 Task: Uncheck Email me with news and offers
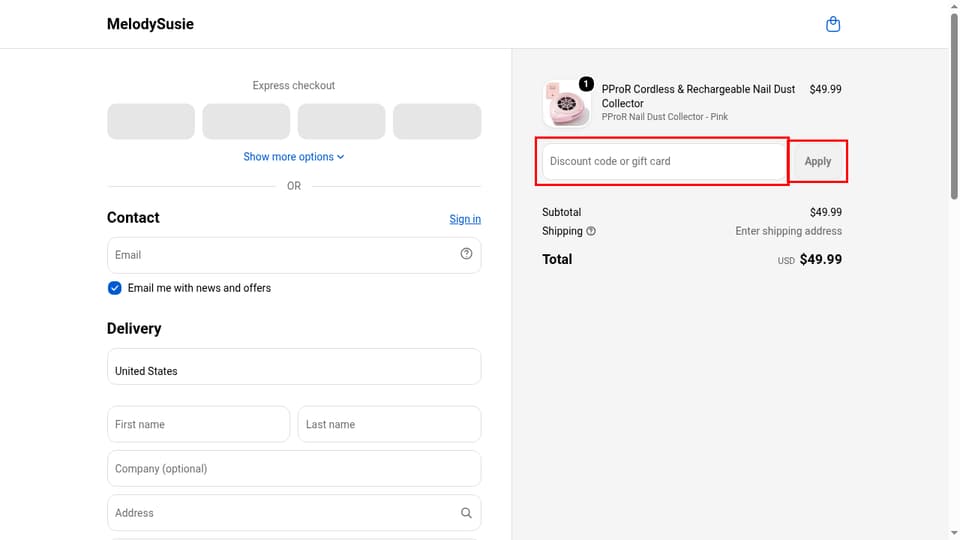point(114,288)
